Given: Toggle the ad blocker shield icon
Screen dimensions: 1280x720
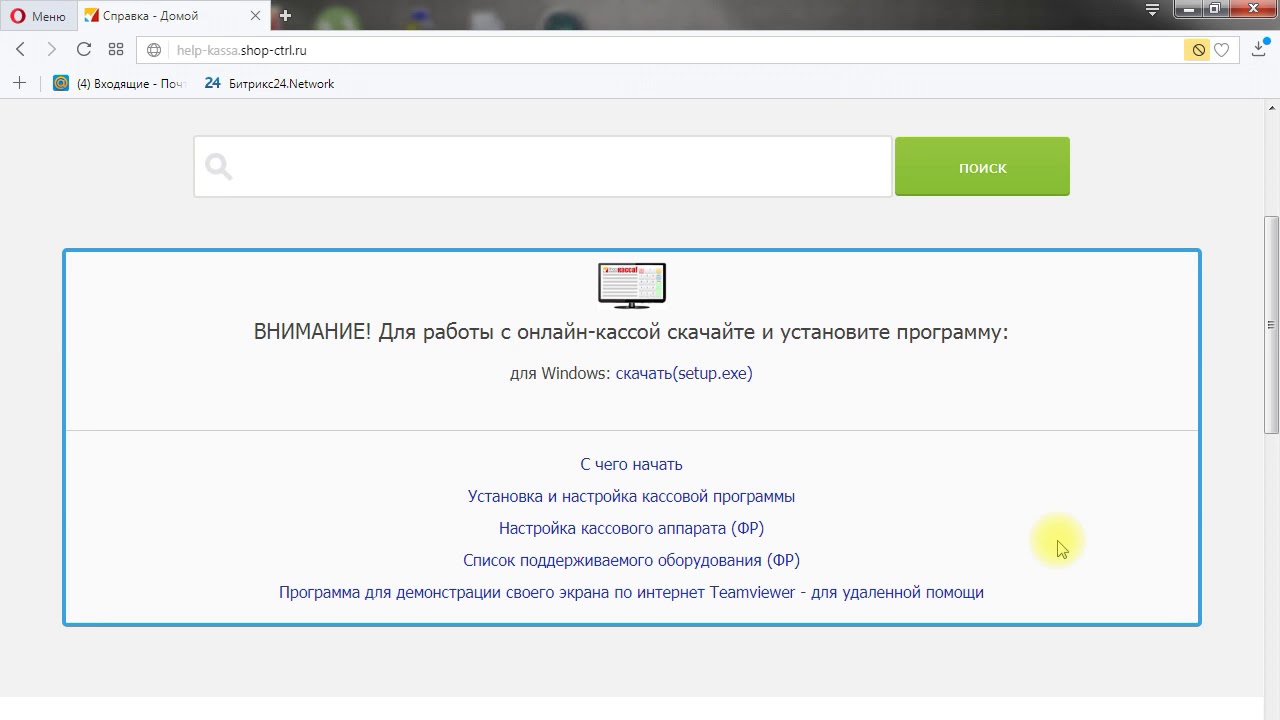Looking at the screenshot, I should click(x=1198, y=50).
